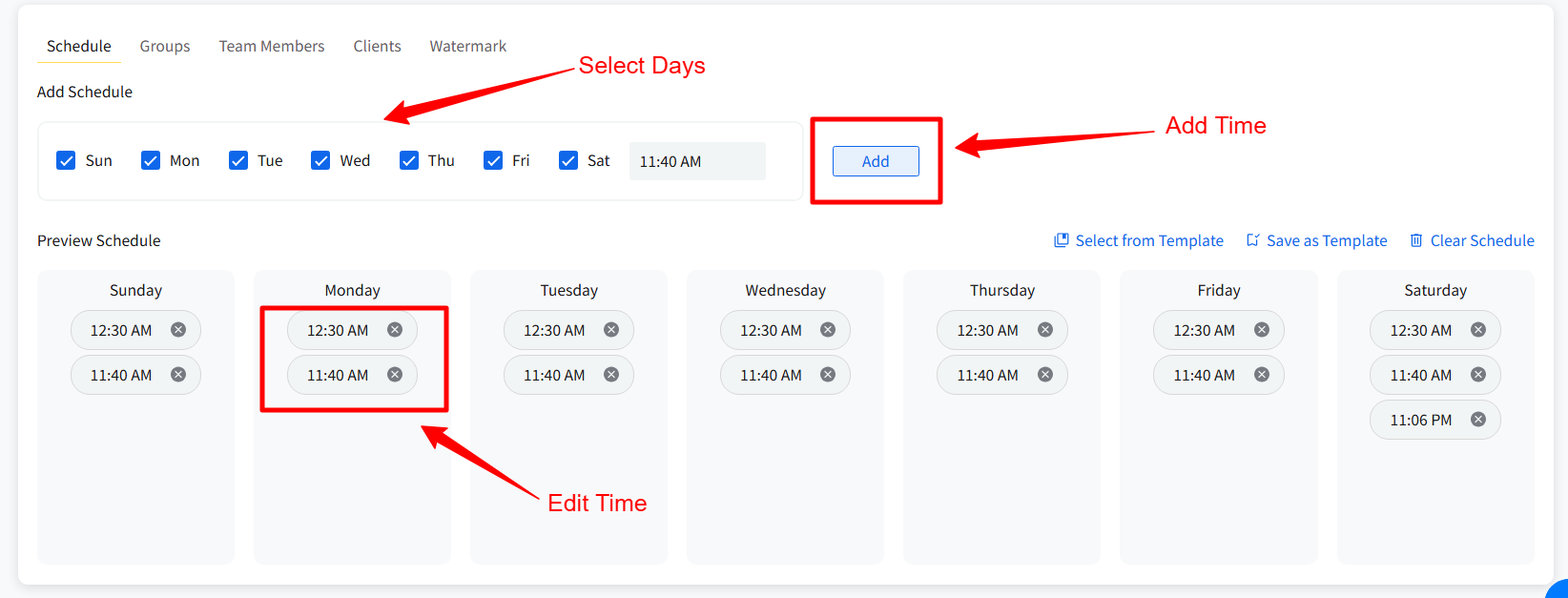Toggle the Fri day checkbox
The width and height of the screenshot is (1568, 598).
(x=493, y=160)
